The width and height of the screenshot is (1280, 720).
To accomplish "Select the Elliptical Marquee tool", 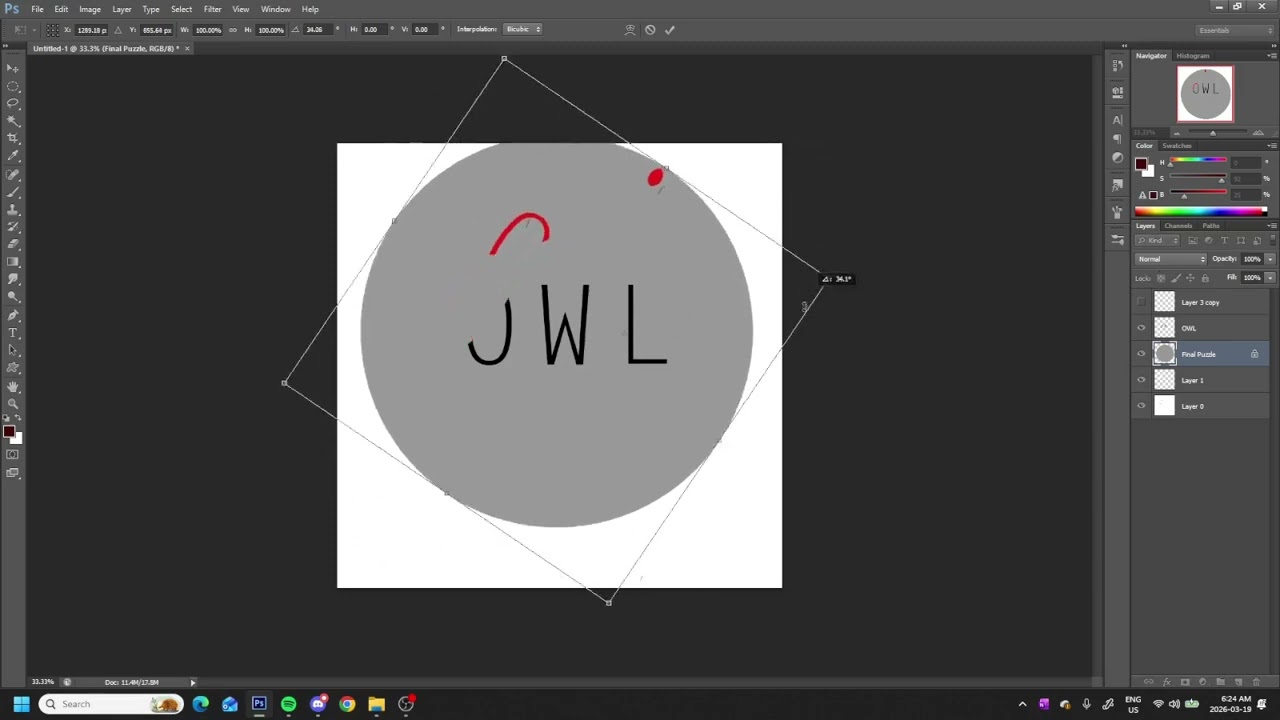I will tap(13, 86).
